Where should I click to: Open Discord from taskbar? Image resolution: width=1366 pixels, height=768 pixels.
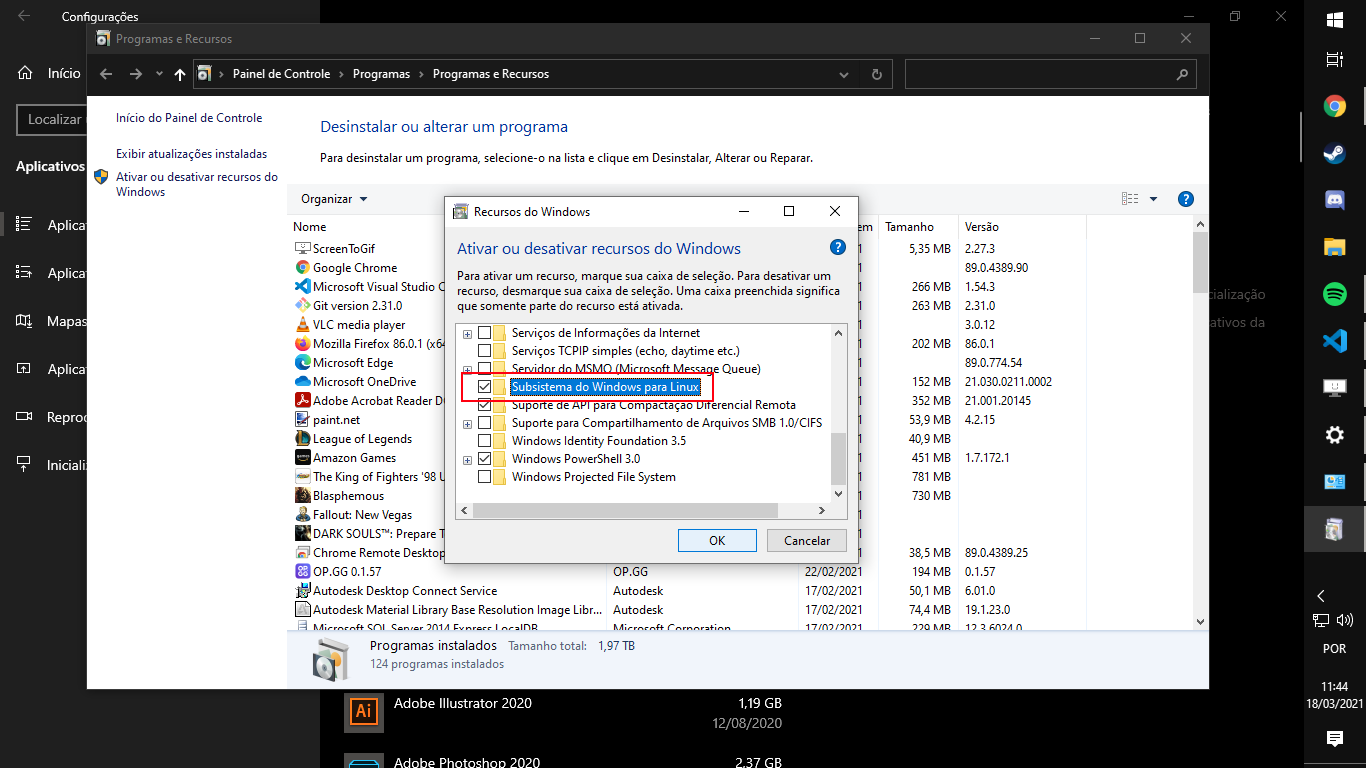(x=1334, y=200)
